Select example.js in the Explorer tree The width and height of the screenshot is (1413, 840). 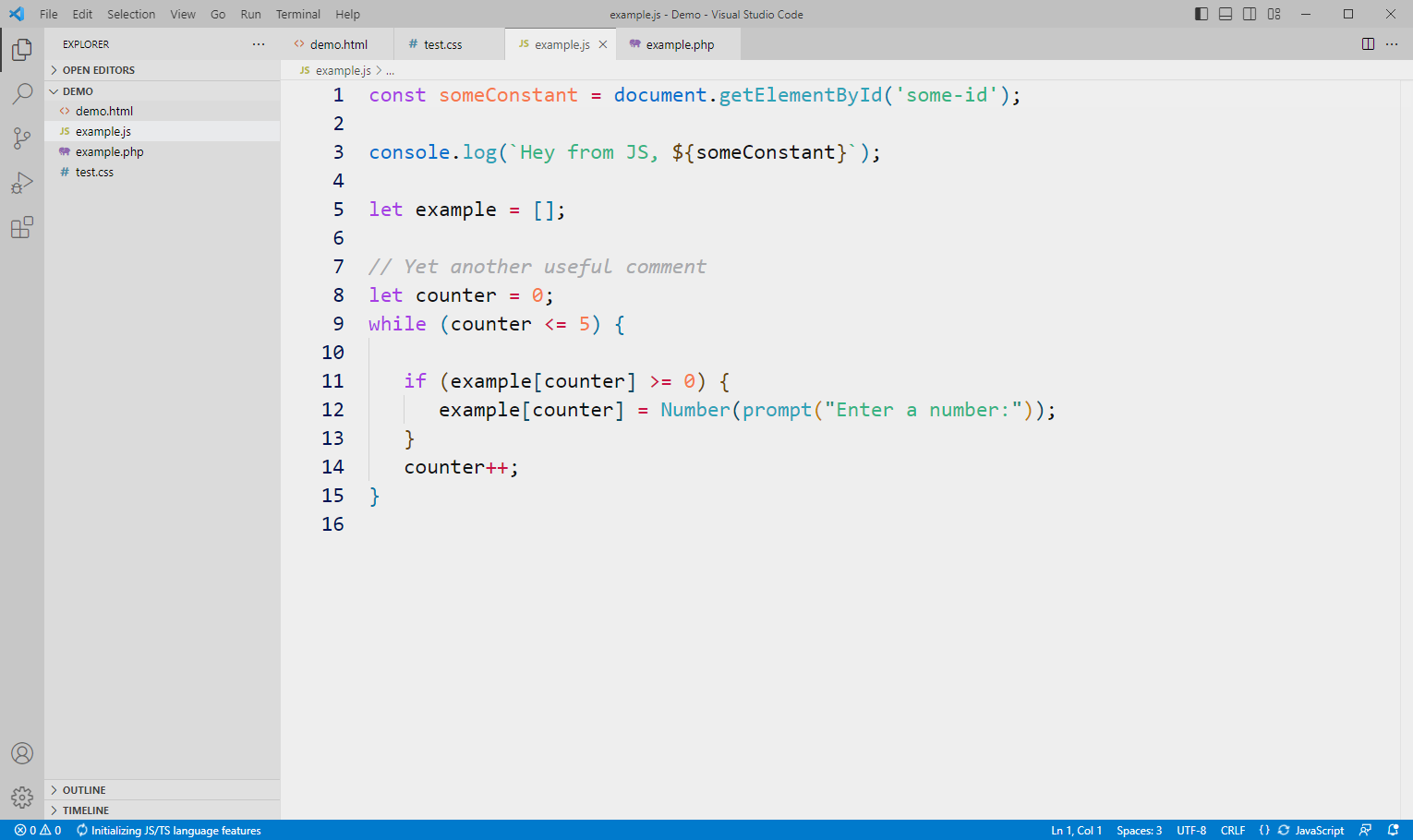(x=163, y=131)
